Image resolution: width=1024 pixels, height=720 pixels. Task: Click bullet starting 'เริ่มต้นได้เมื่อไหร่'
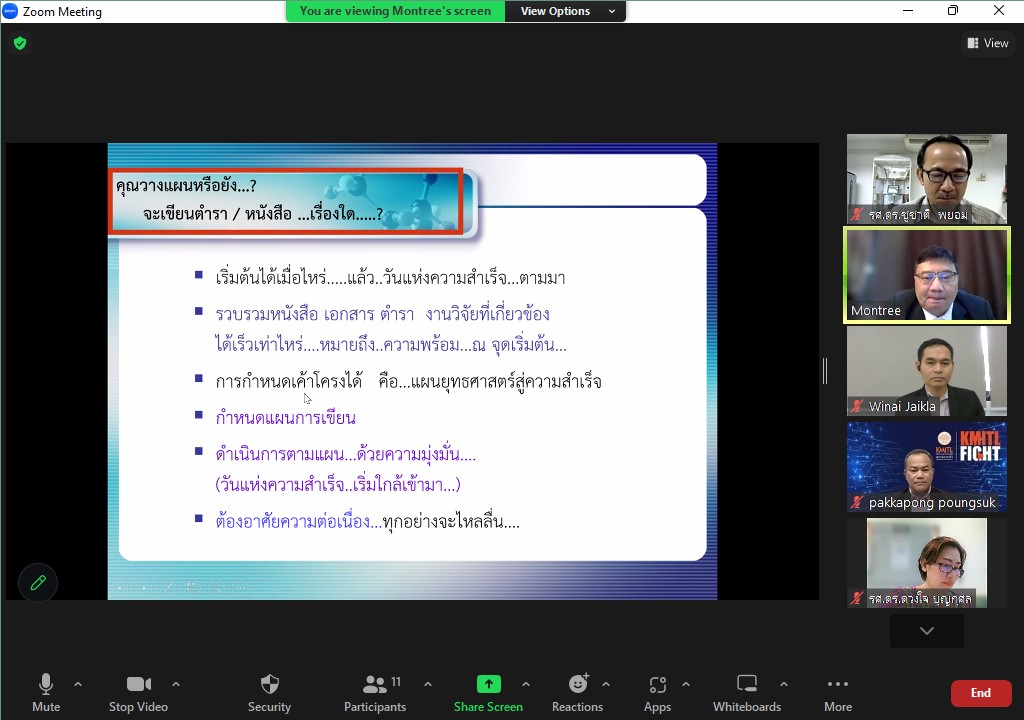[391, 278]
